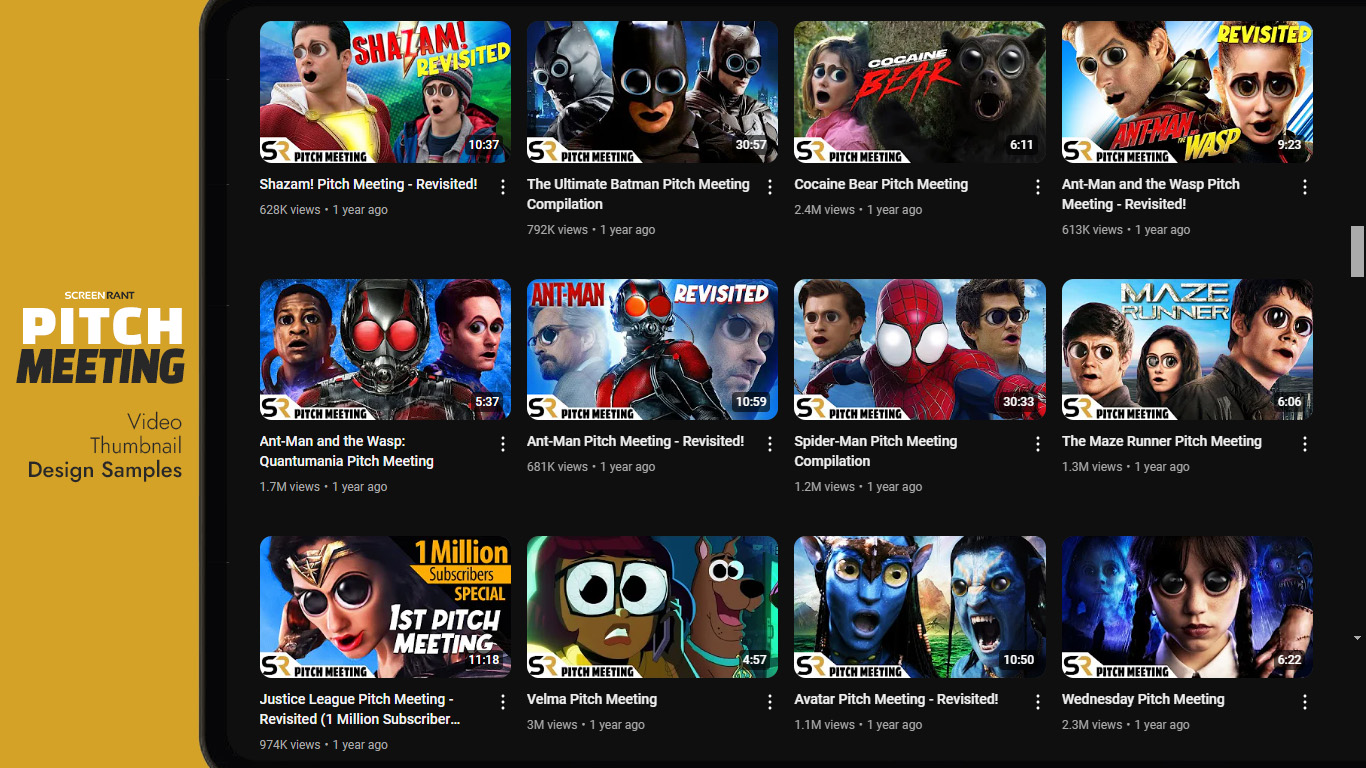Screen dimensions: 1366x768
Task: Play the Avatar Revisited thumbnail
Action: [920, 607]
